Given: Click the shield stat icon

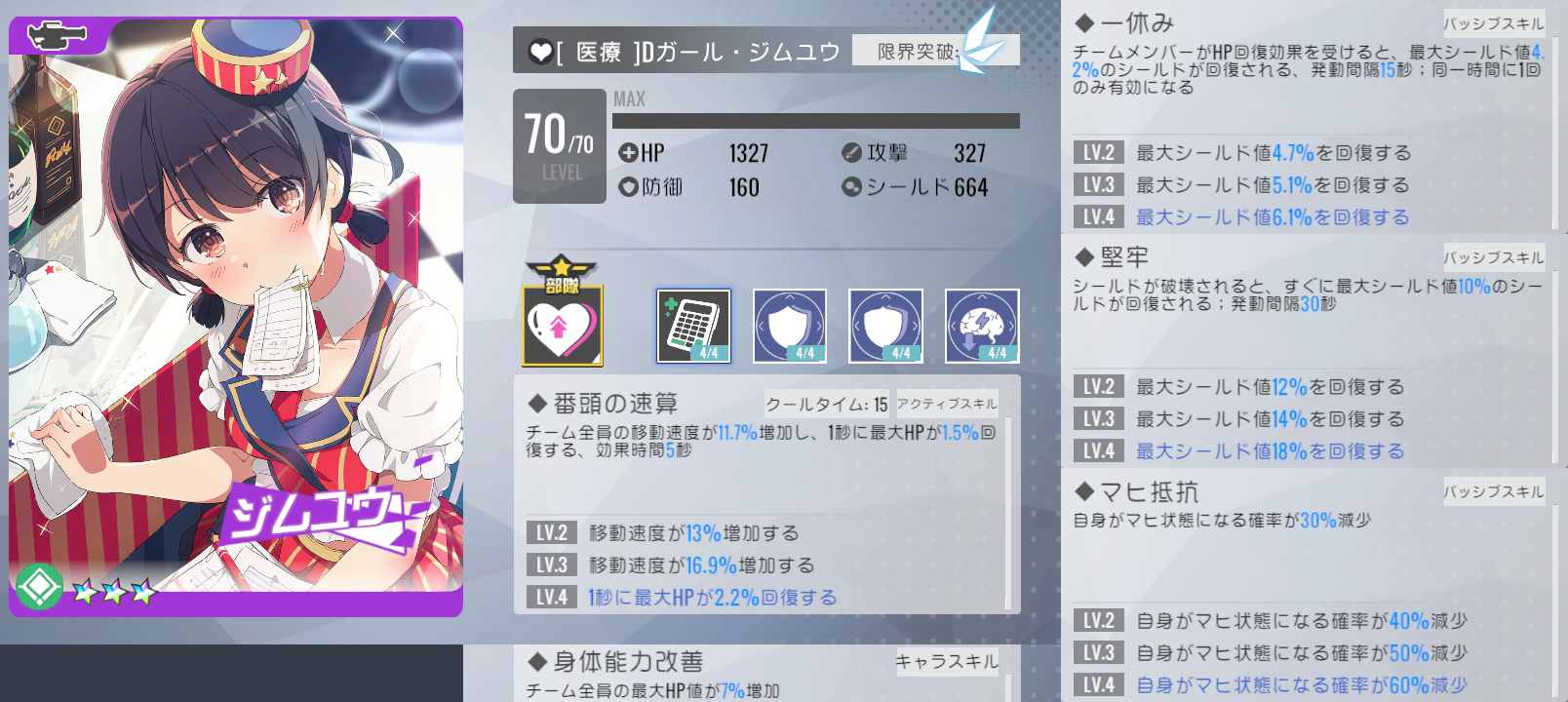Looking at the screenshot, I should tap(851, 186).
